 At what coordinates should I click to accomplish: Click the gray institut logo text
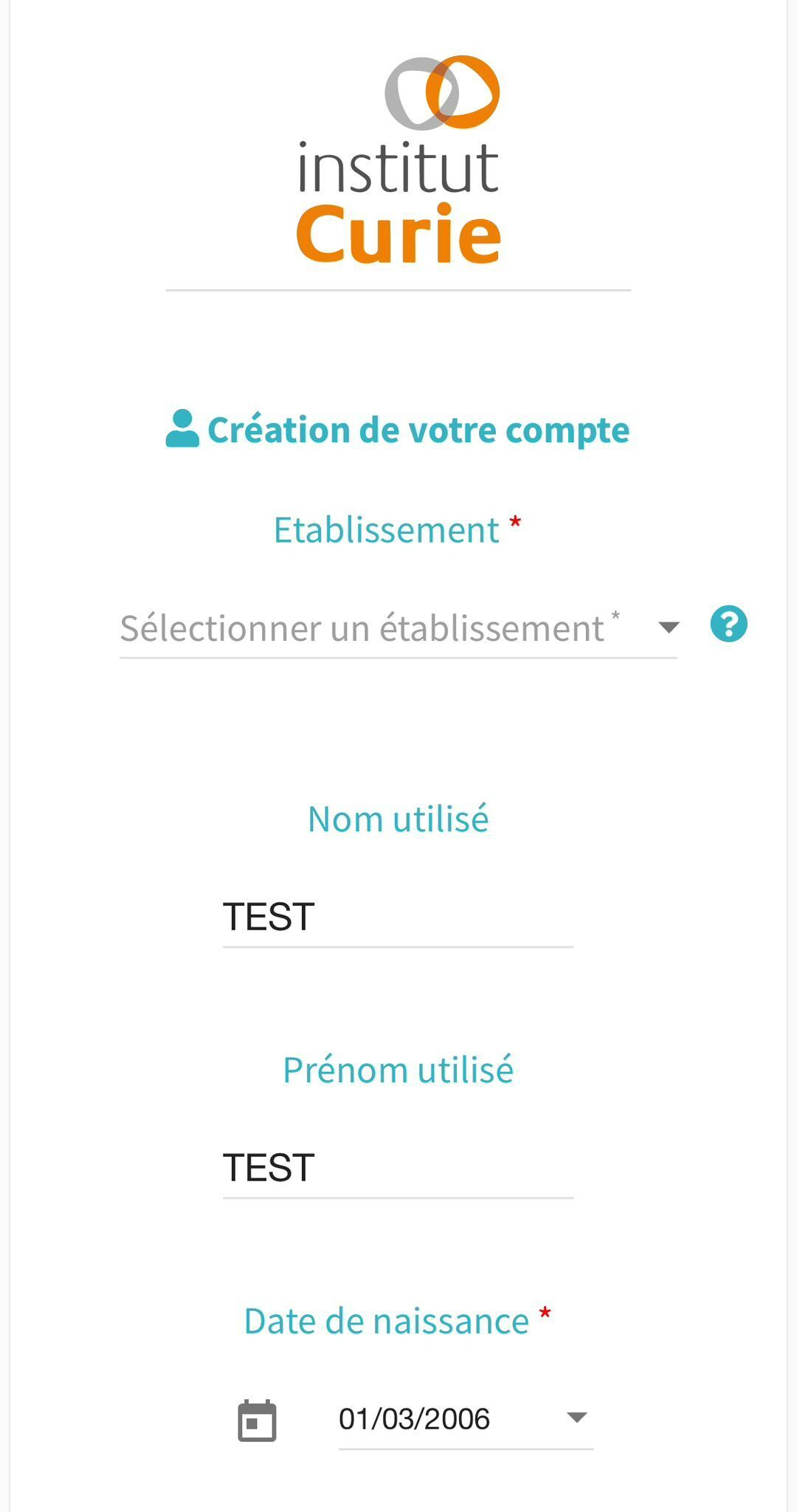(398, 168)
